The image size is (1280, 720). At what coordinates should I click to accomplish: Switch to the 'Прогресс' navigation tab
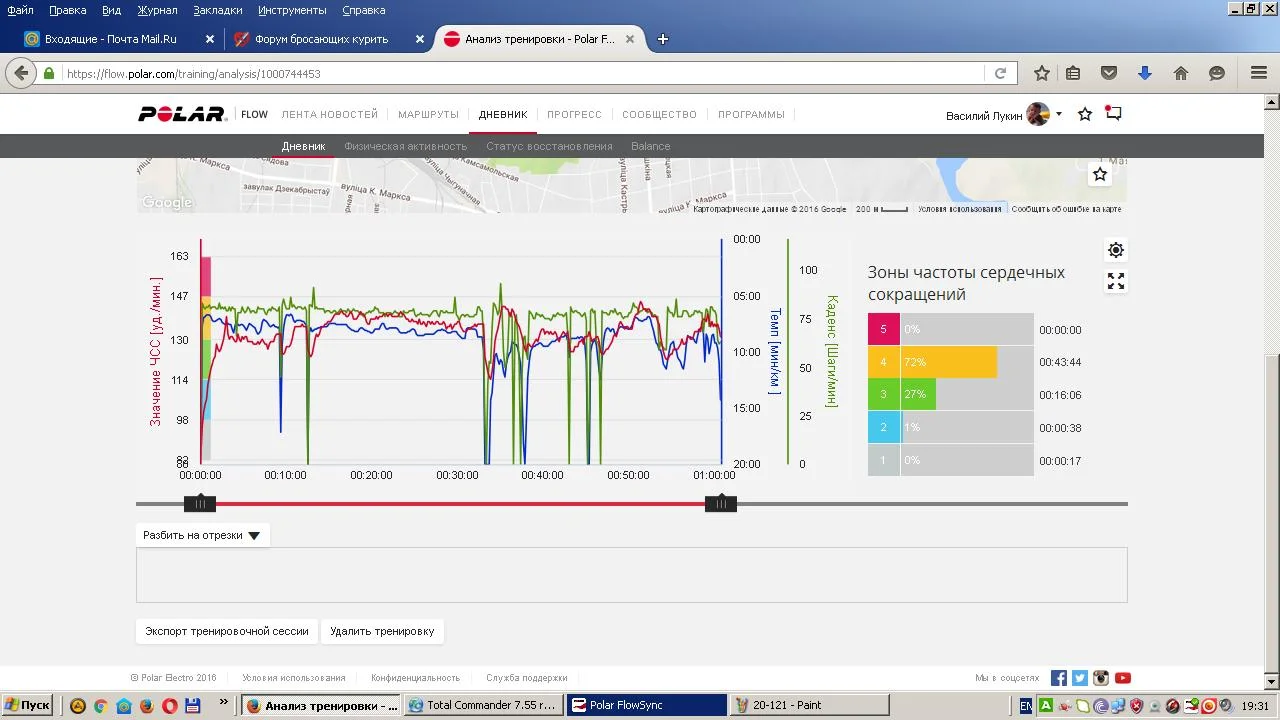tap(574, 114)
